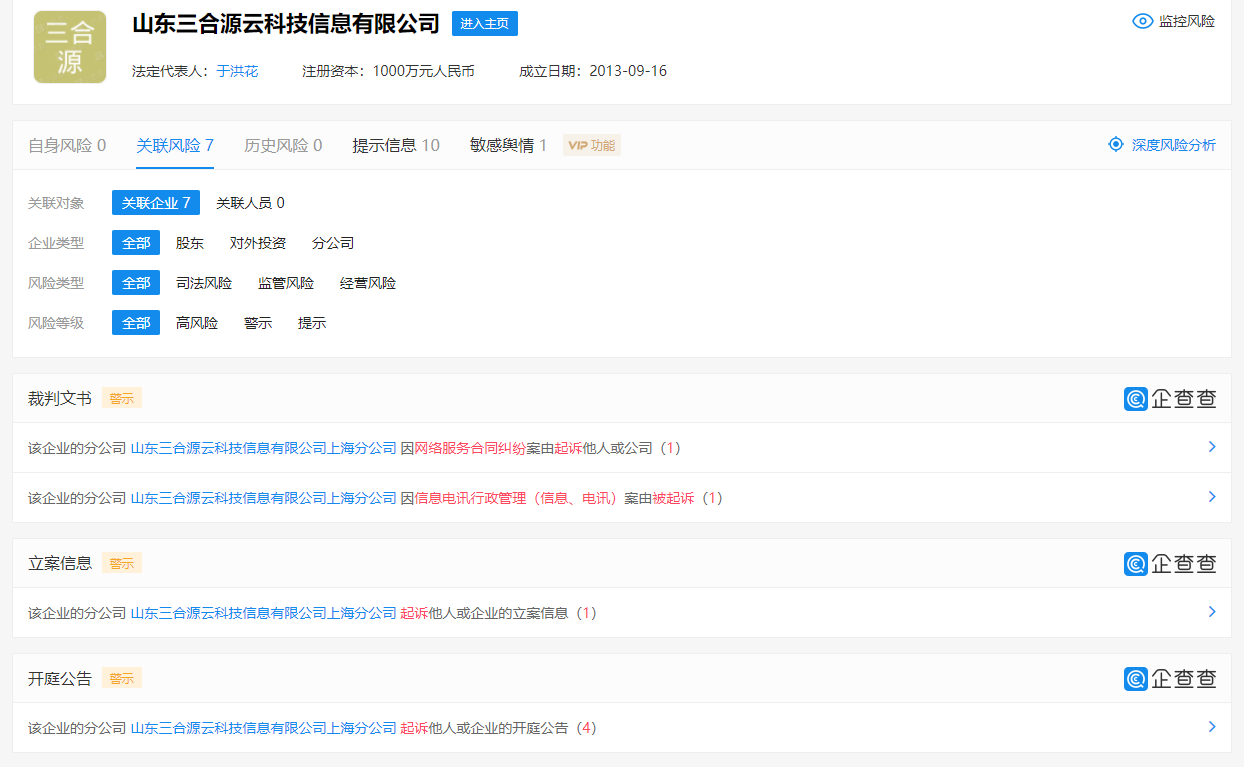Expand the 开庭公告 row chevron
The image size is (1244, 767).
[x=1212, y=727]
